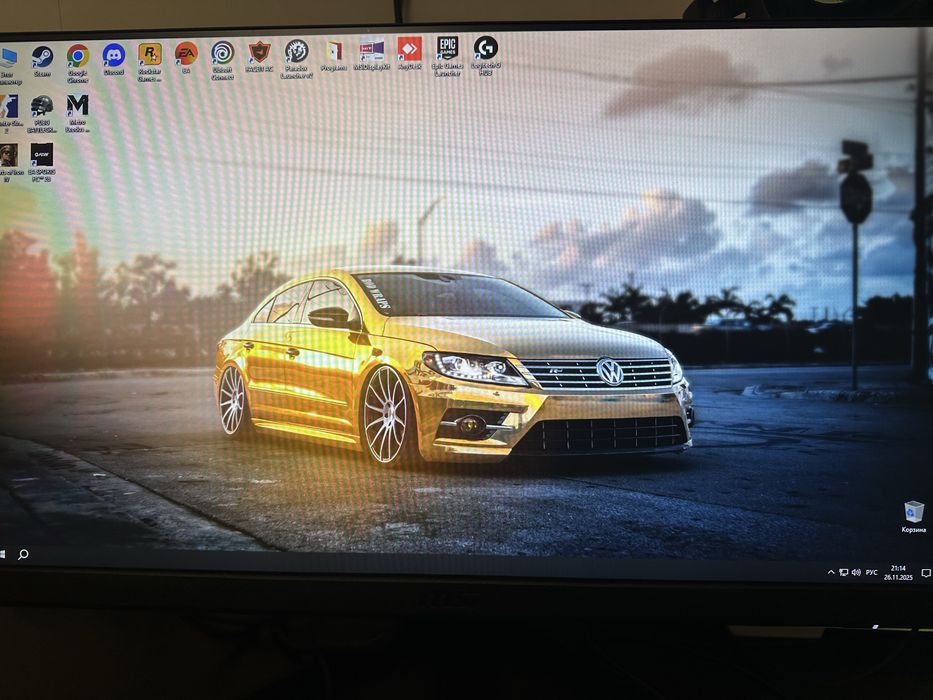
Task: Open the taskbar search magnifier
Action: 23,555
